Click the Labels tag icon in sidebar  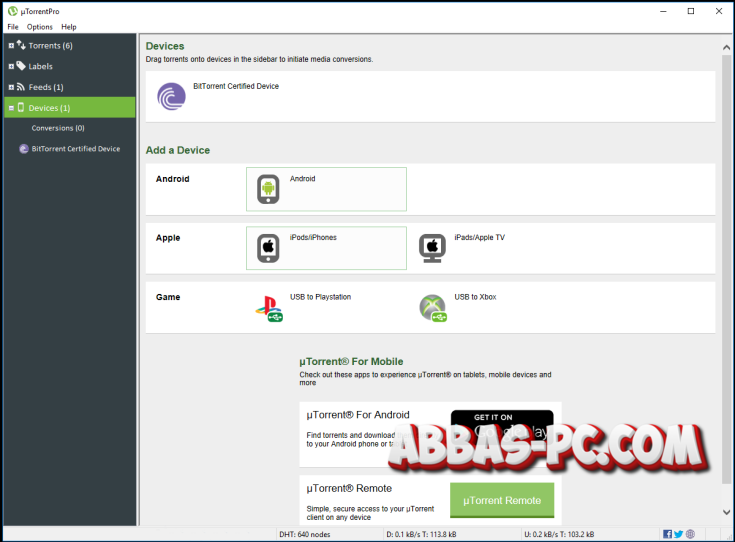pos(21,66)
